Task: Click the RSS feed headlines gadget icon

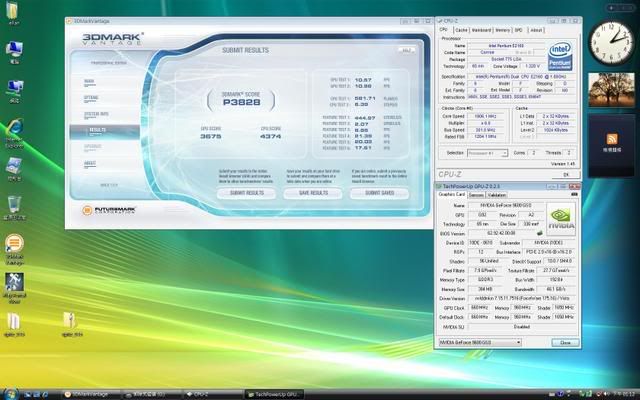Action: point(611,139)
